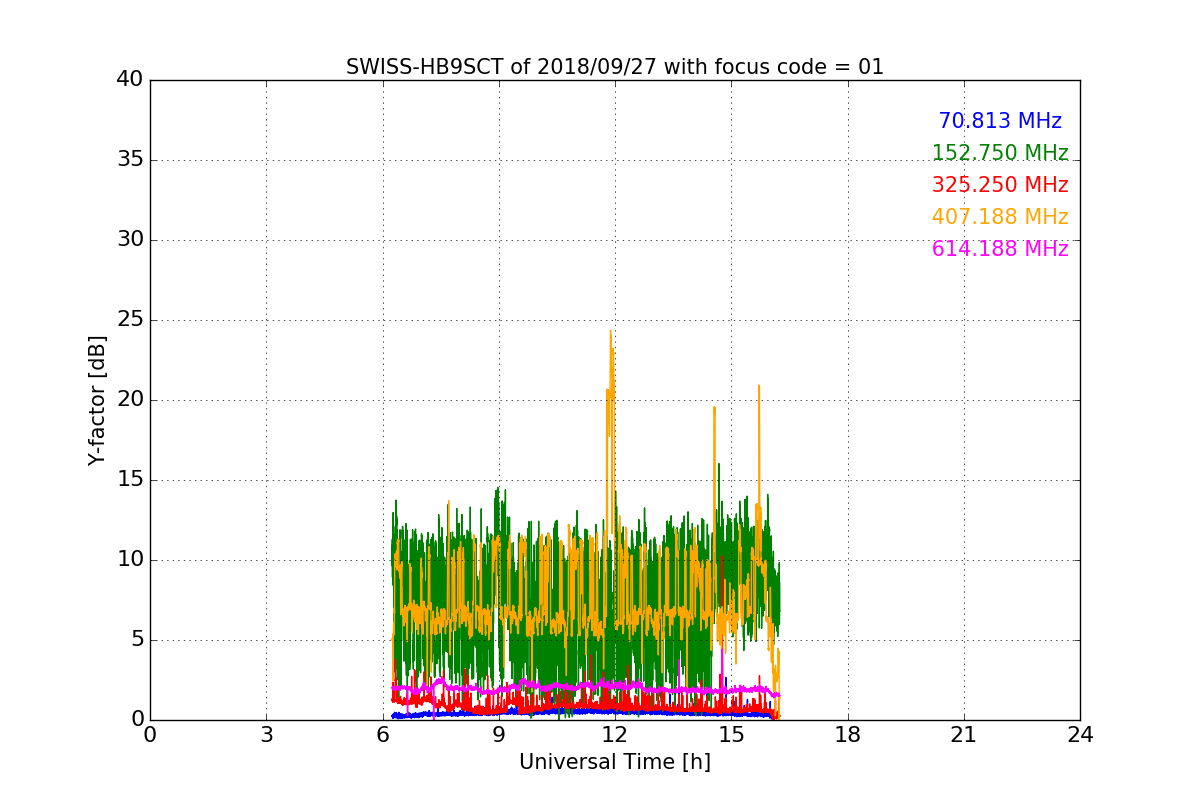
Task: Select the 70.813 MHz legend label
Action: [1000, 121]
